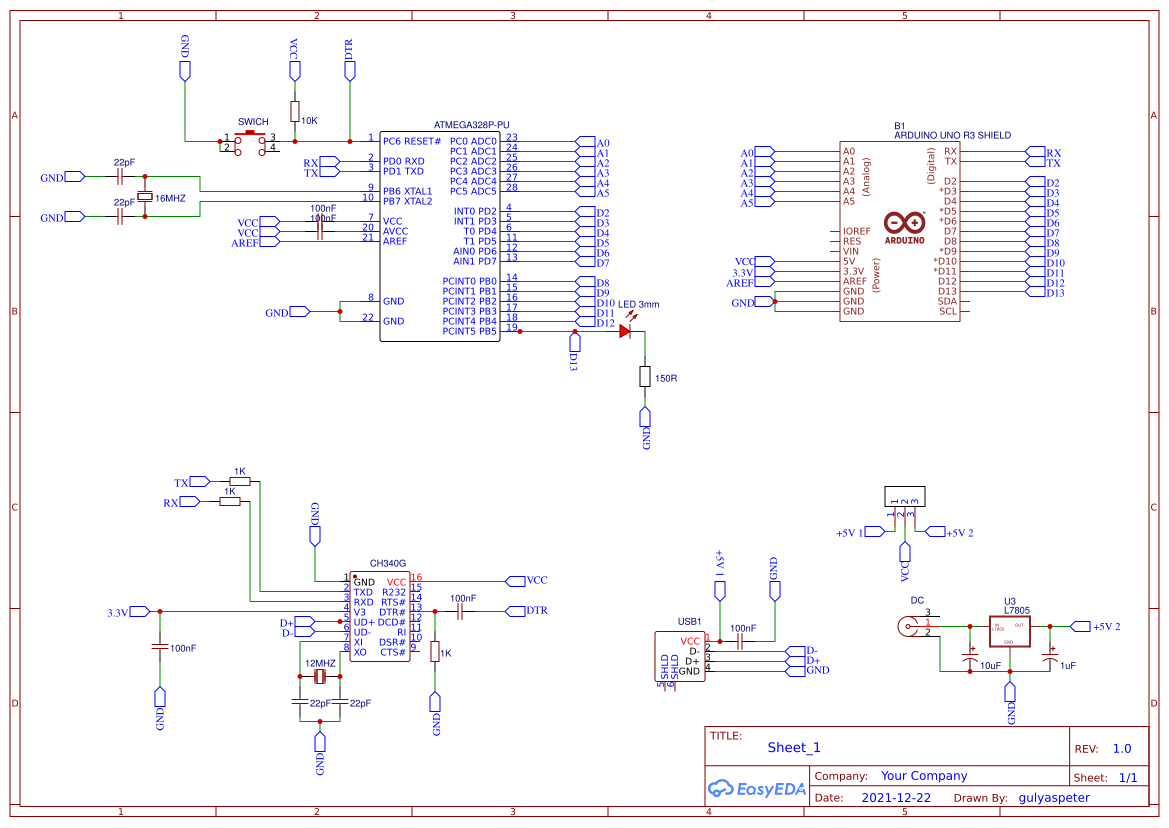This screenshot has width=1169, height=828.
Task: Select the 10K pull-up resistor
Action: 295,110
